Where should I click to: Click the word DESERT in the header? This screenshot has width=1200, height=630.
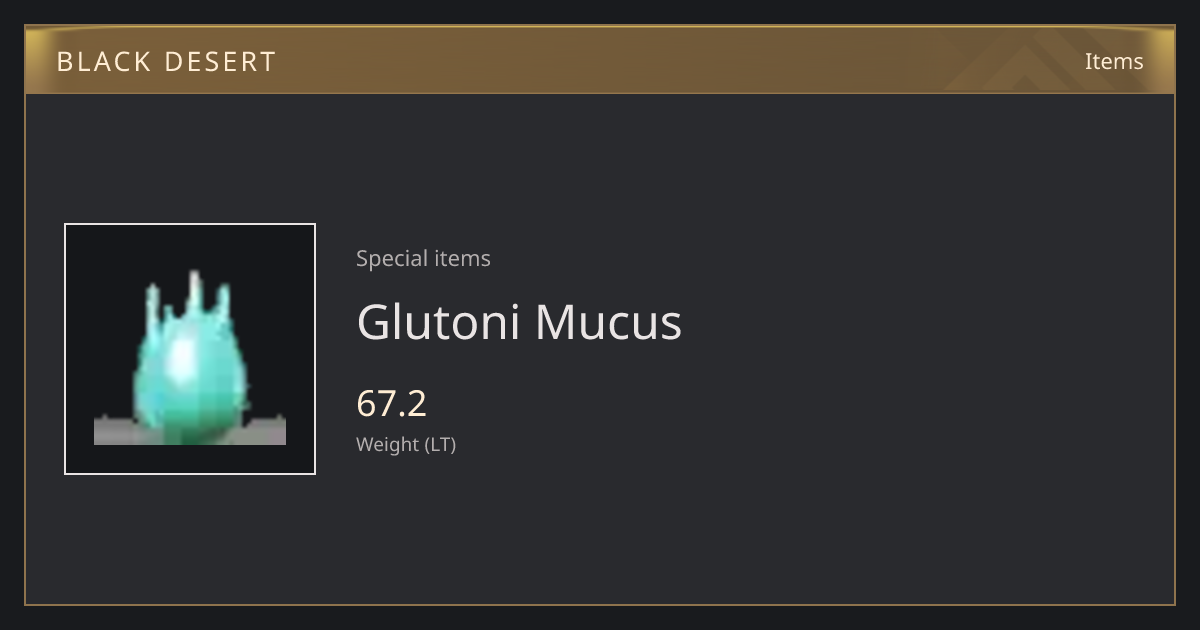[220, 62]
